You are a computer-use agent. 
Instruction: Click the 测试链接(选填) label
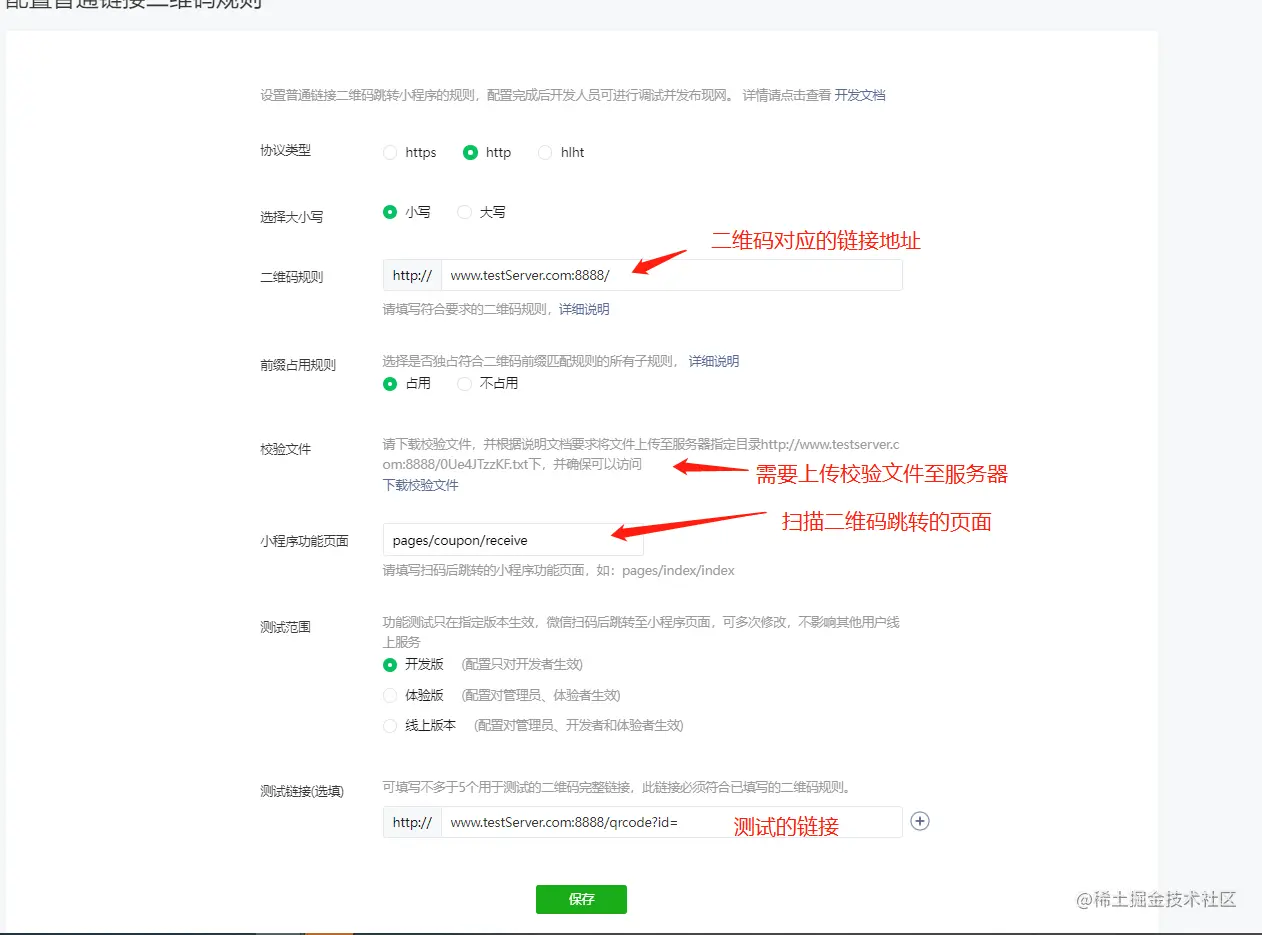[302, 791]
